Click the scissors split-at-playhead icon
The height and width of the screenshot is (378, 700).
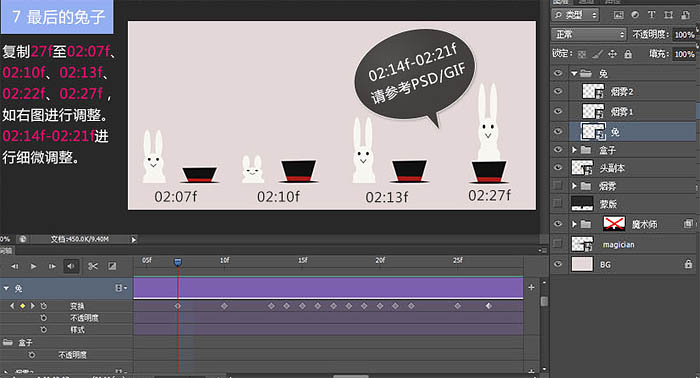[x=93, y=266]
